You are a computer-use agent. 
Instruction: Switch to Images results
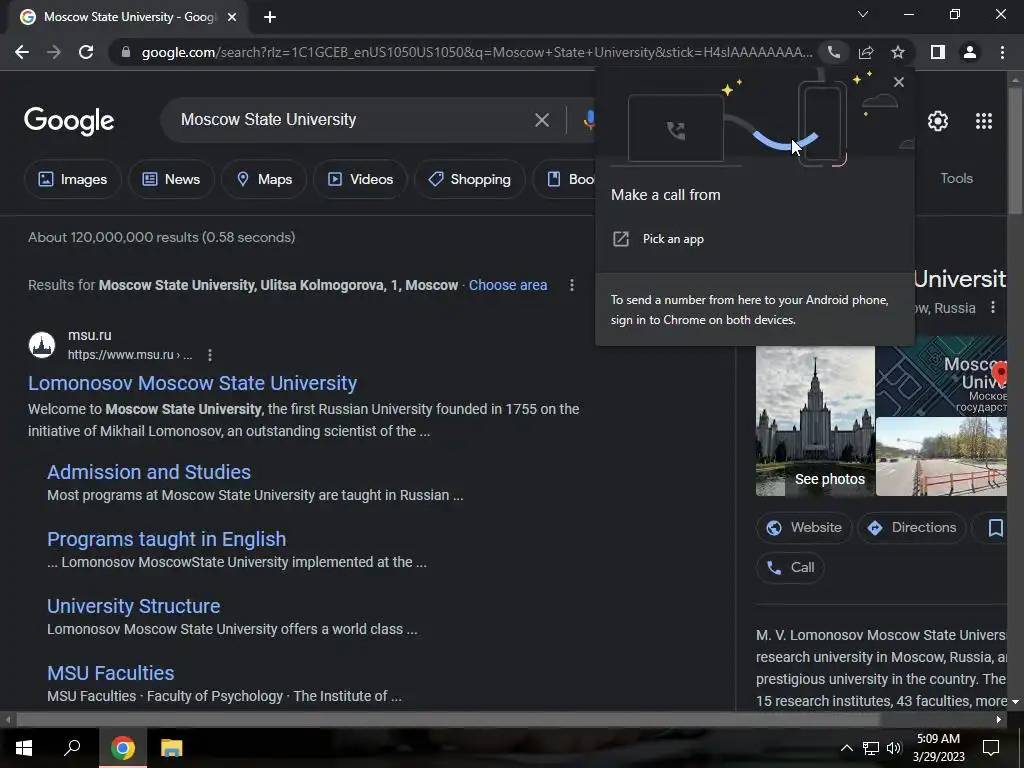[72, 179]
